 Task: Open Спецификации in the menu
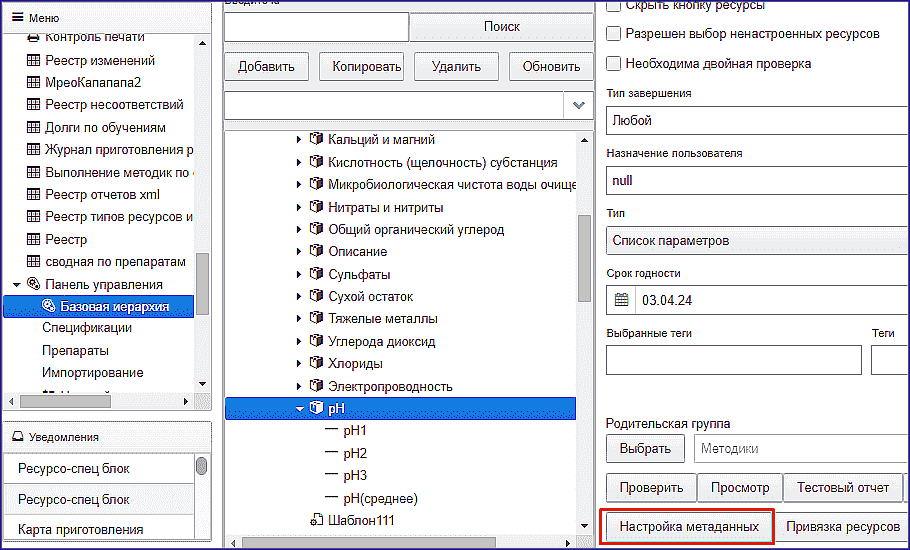point(87,328)
